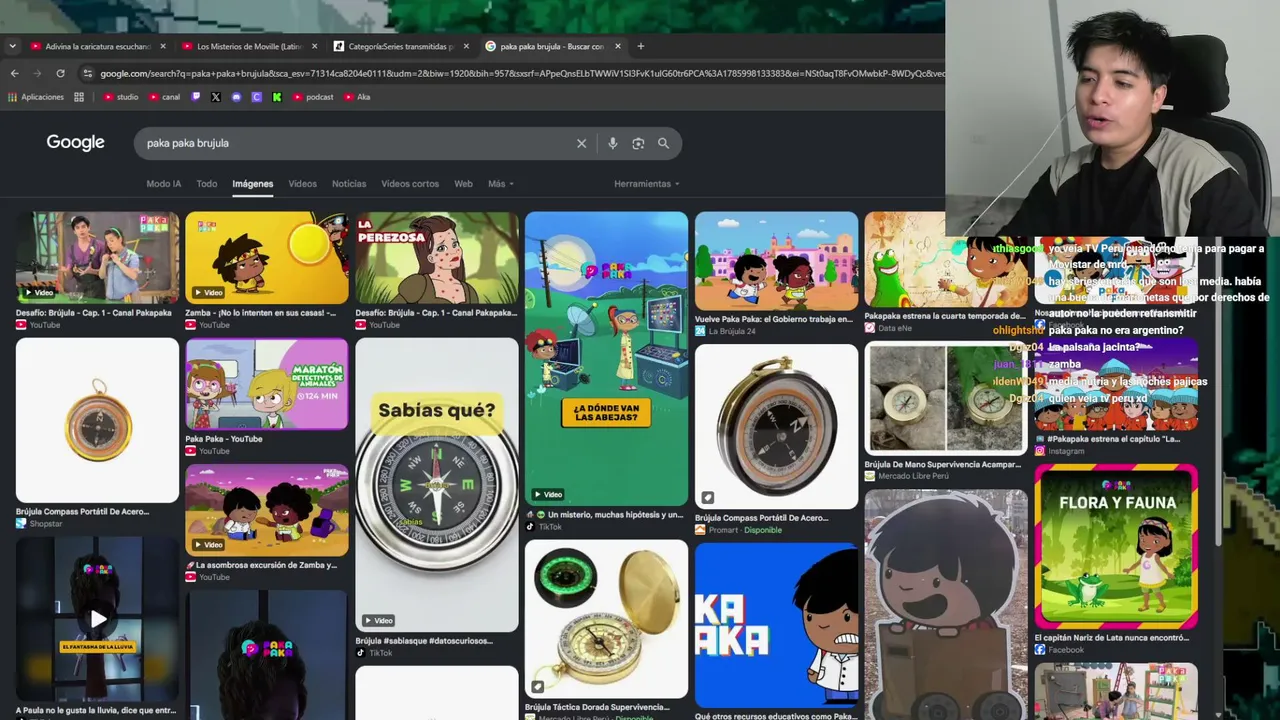
Task: Go forward to the next page
Action: 37,73
